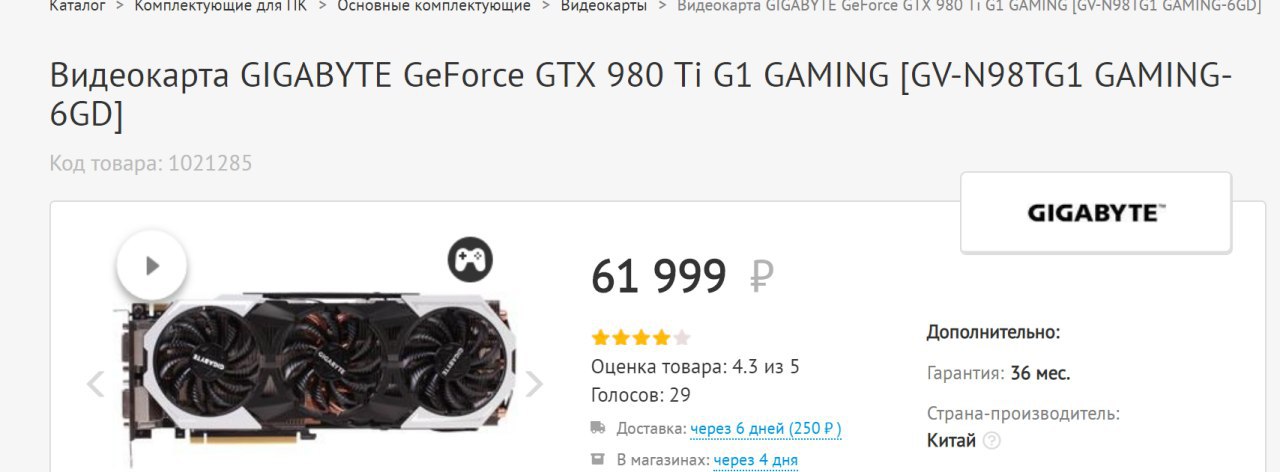Viewport: 1280px width, 472px height.
Task: Open the question mark hint beside Китай
Action: 992,440
